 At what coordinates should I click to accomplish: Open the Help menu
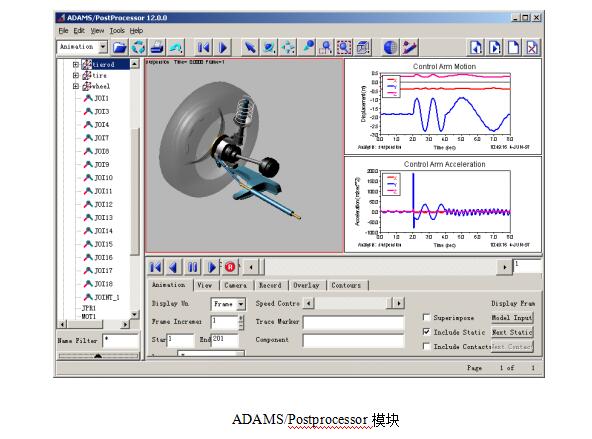point(136,31)
